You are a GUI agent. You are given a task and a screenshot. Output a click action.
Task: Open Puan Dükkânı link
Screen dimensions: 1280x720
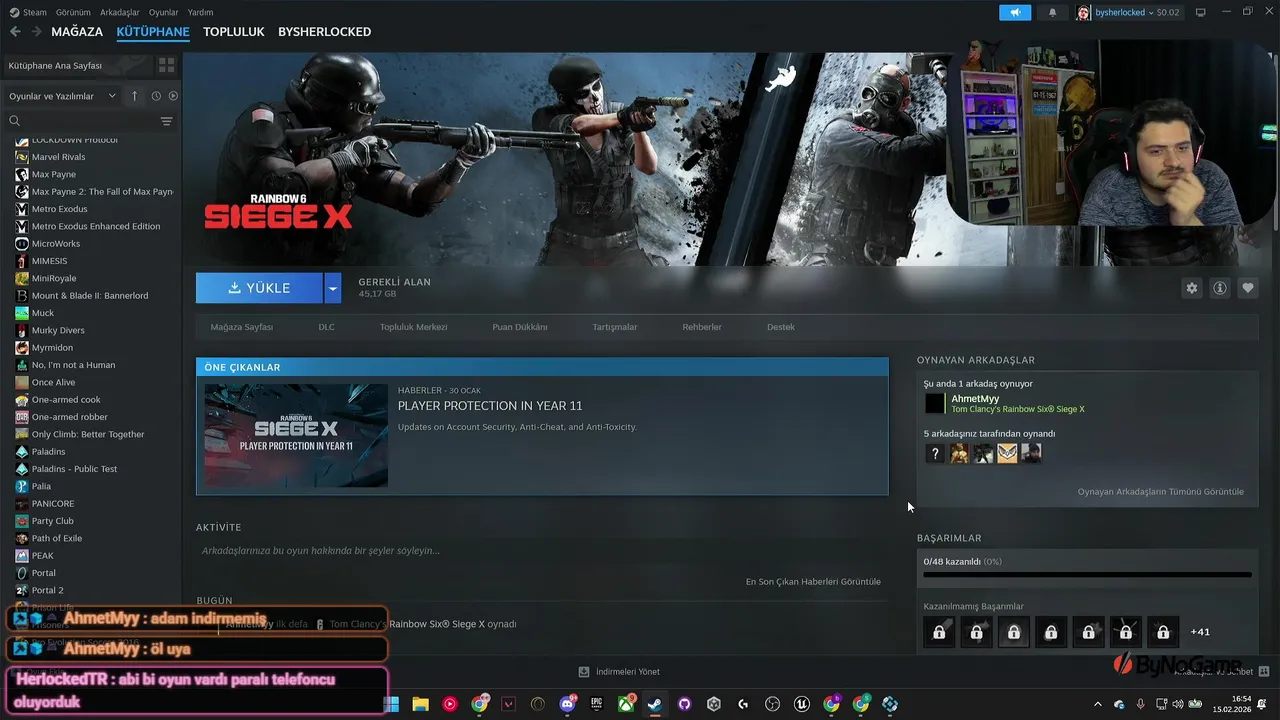point(520,327)
